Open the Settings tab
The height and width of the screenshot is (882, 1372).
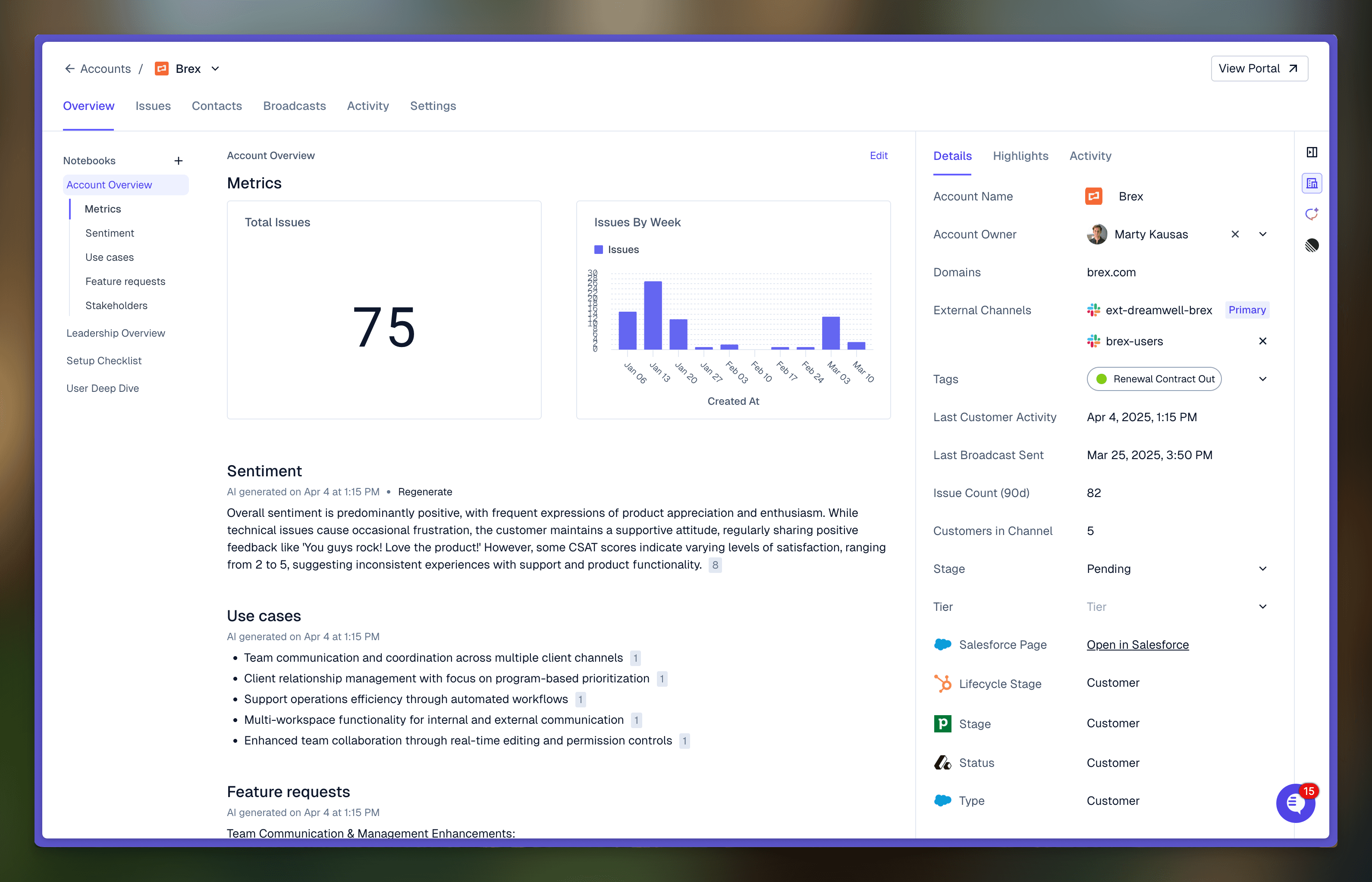[x=433, y=106]
